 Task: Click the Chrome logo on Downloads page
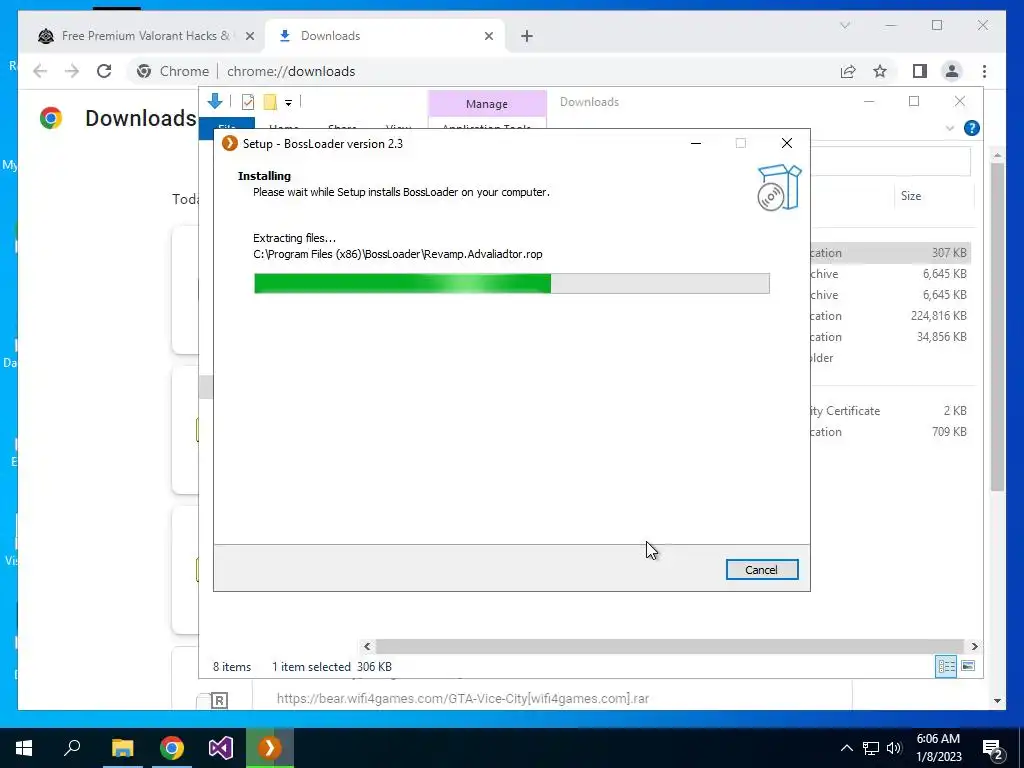(51, 118)
